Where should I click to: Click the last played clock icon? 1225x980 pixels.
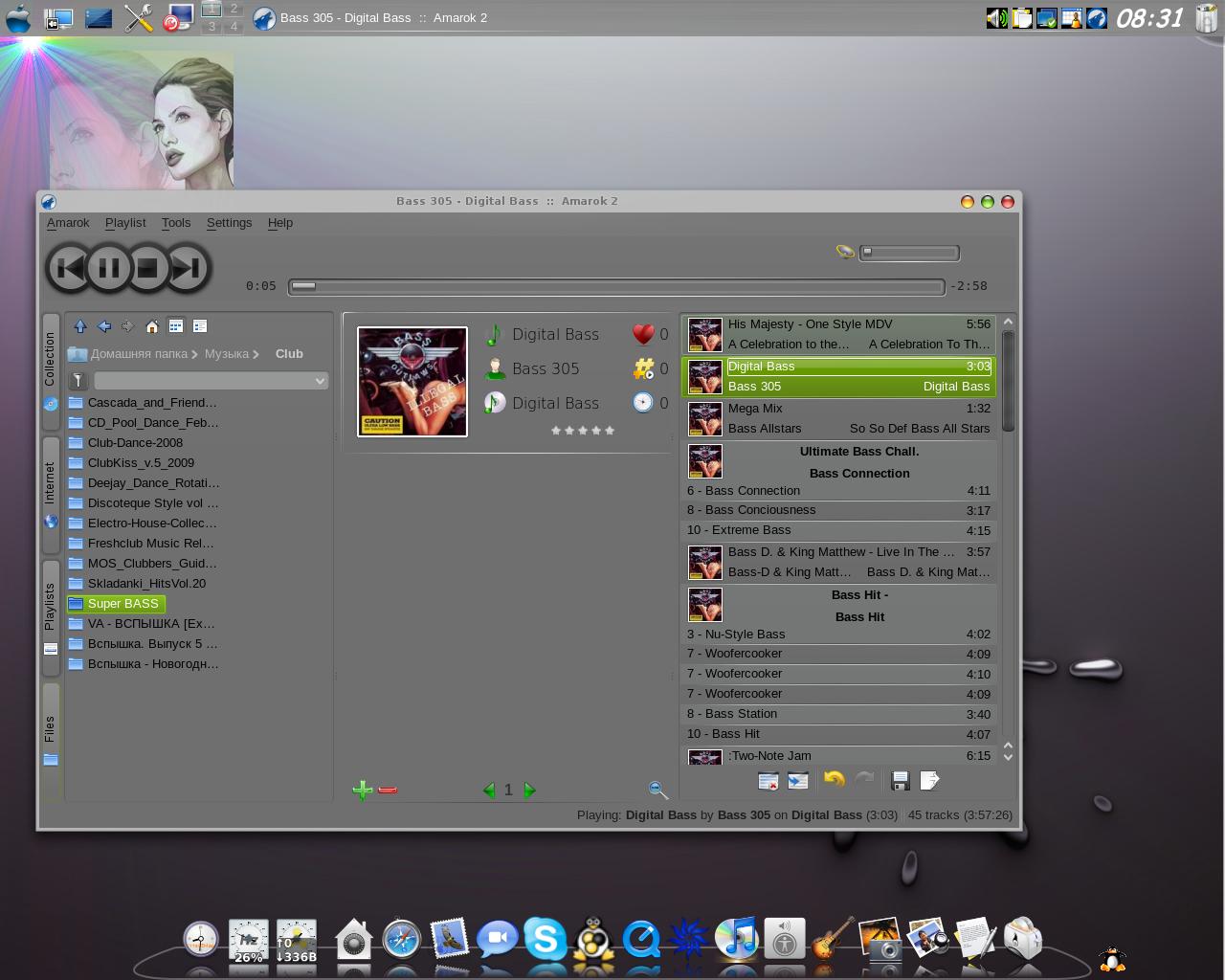pyautogui.click(x=643, y=403)
